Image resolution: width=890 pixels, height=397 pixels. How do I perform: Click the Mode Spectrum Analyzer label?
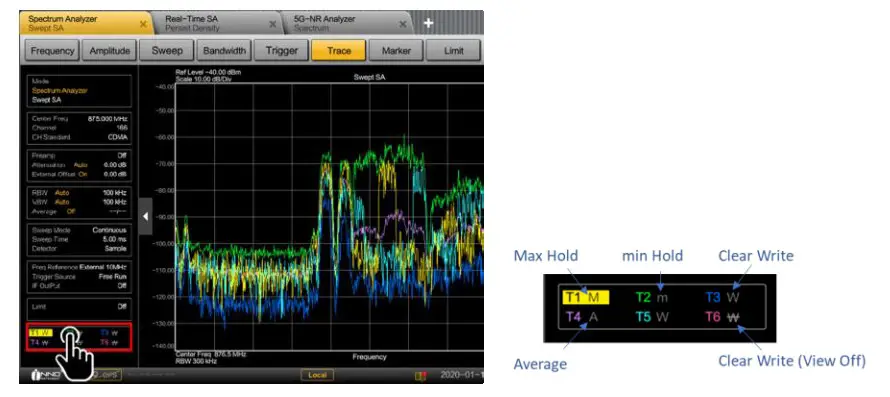pyautogui.click(x=60, y=90)
